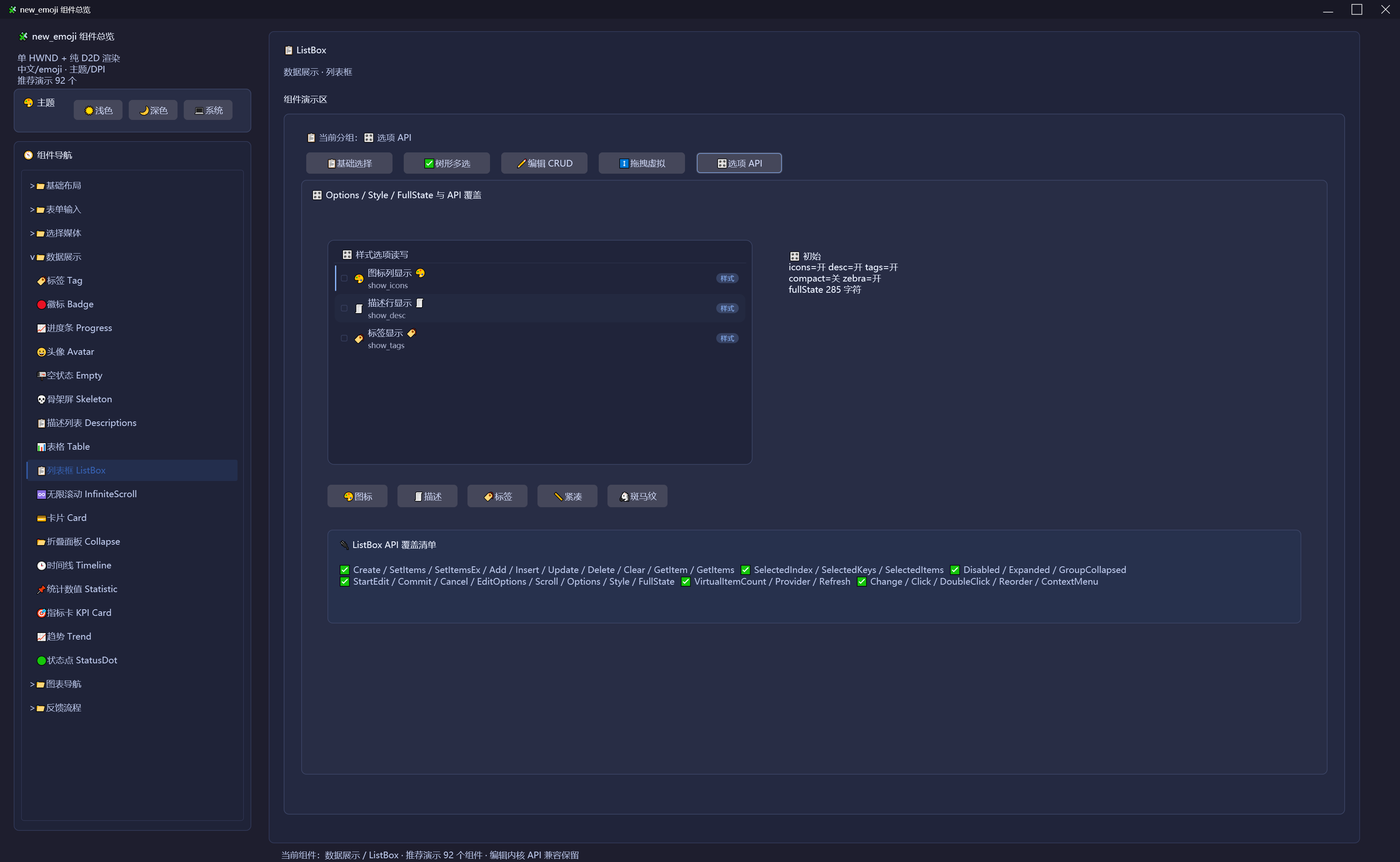Click the compass icon beside 组件导航
Screen dimensions: 1400x862
[28, 155]
